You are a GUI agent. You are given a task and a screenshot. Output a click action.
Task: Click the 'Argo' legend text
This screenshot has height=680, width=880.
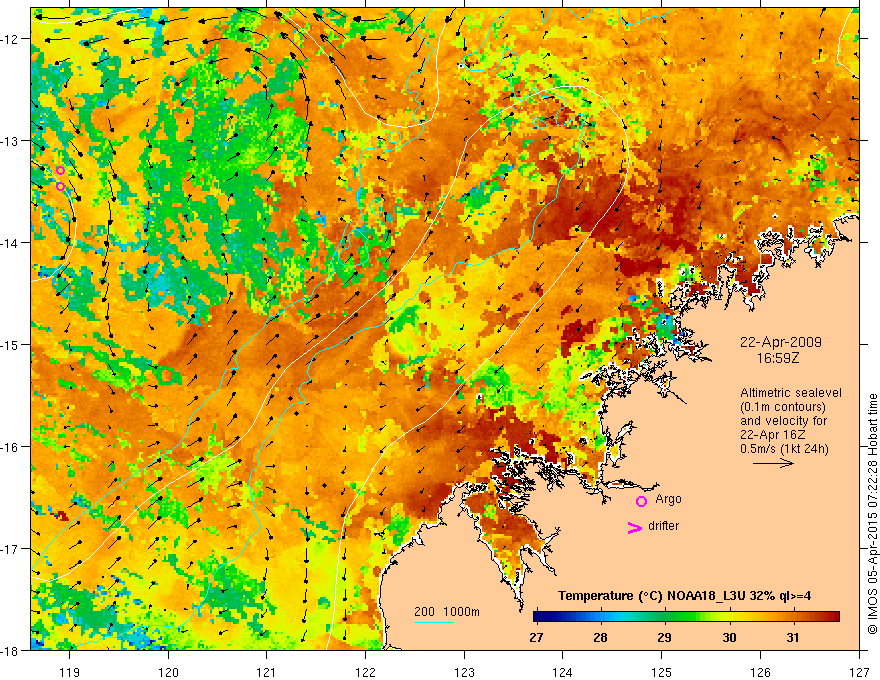point(668,499)
